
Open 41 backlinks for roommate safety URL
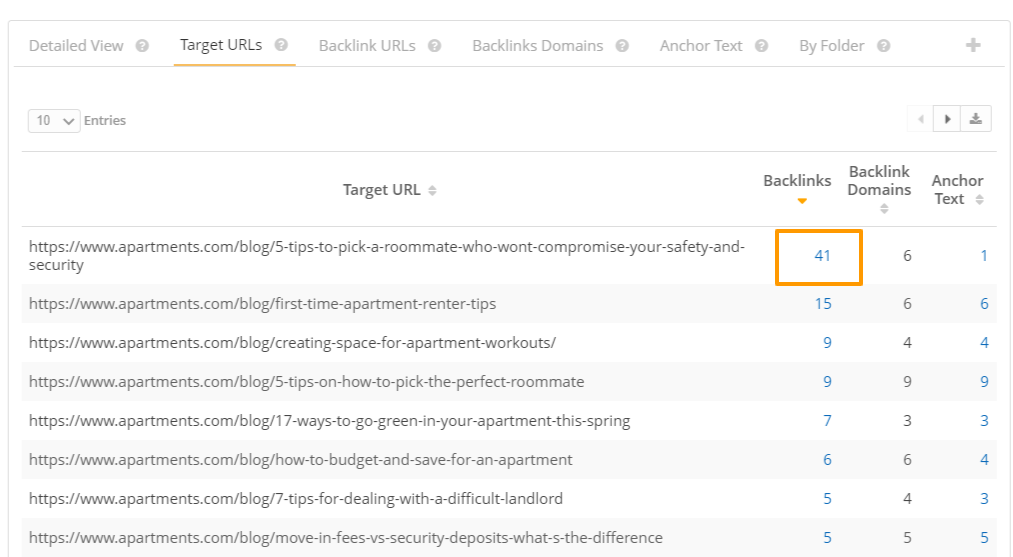(x=822, y=256)
